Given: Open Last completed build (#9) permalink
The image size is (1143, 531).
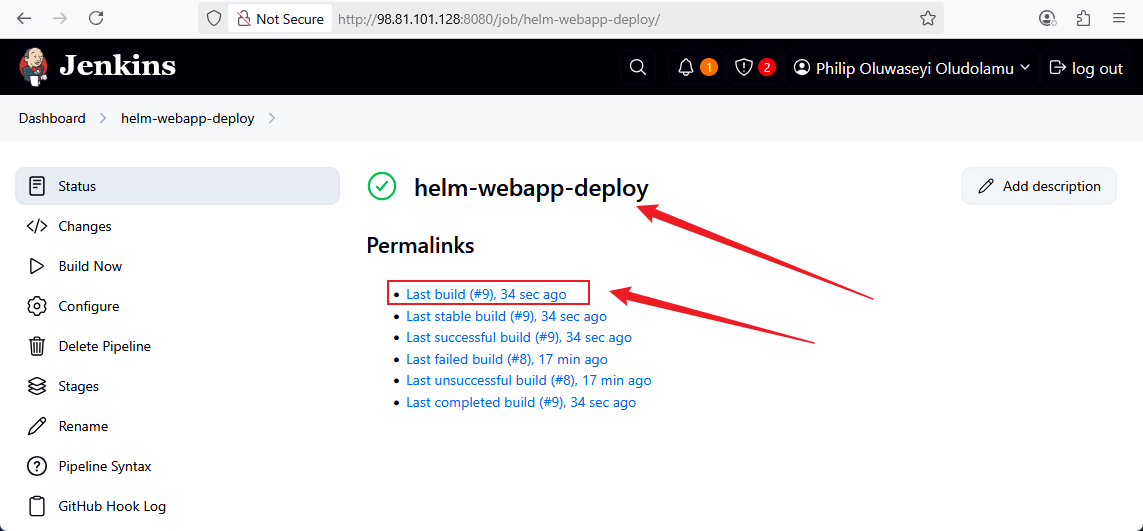Looking at the screenshot, I should pos(521,403).
